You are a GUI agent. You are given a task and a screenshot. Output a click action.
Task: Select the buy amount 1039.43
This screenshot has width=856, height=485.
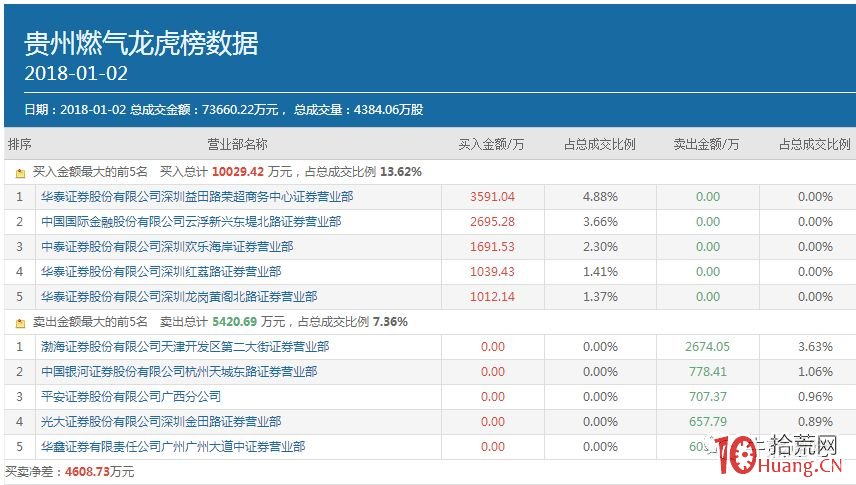pos(492,272)
